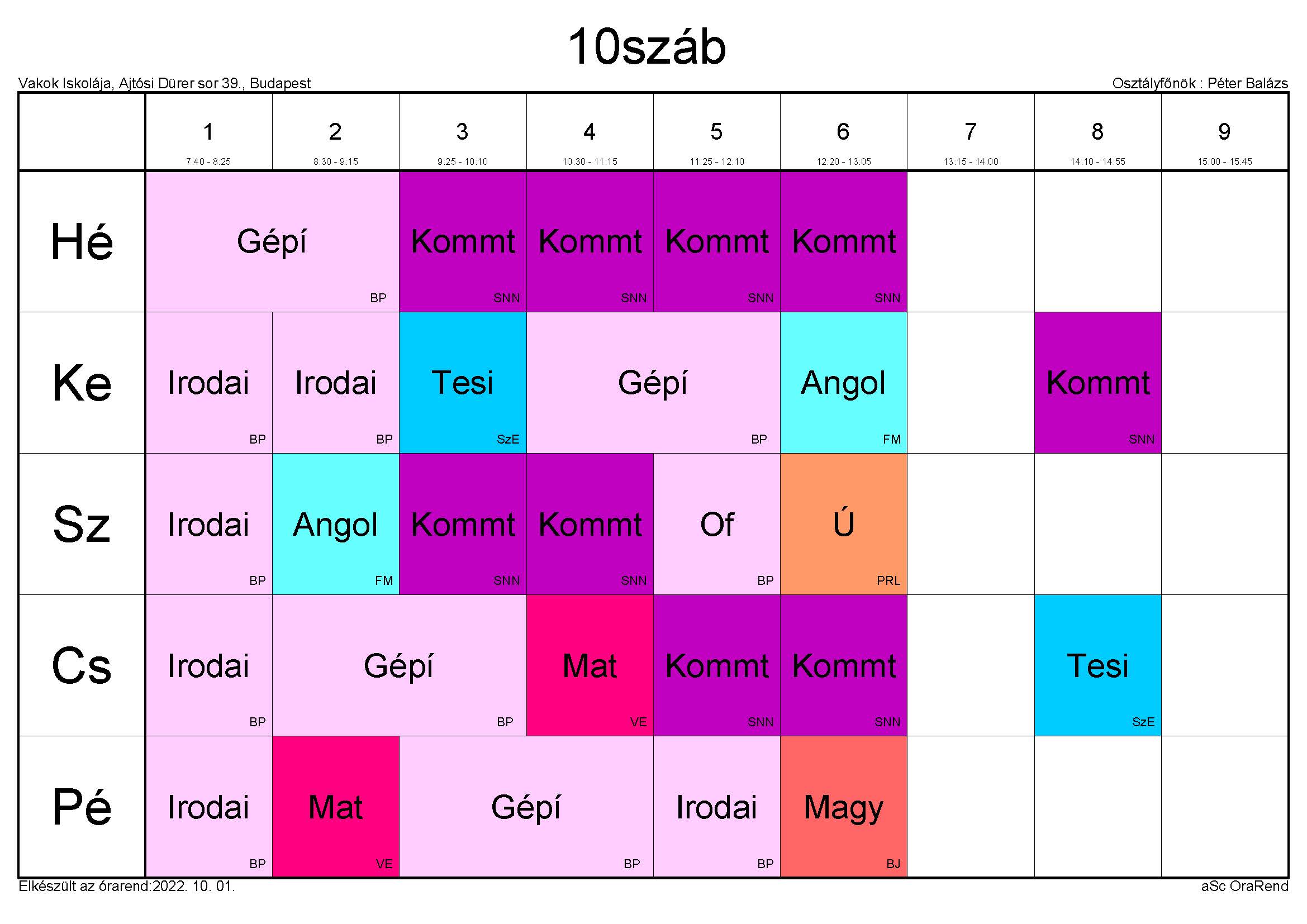Click the Cs day row header
The height and width of the screenshot is (924, 1307).
(82, 665)
